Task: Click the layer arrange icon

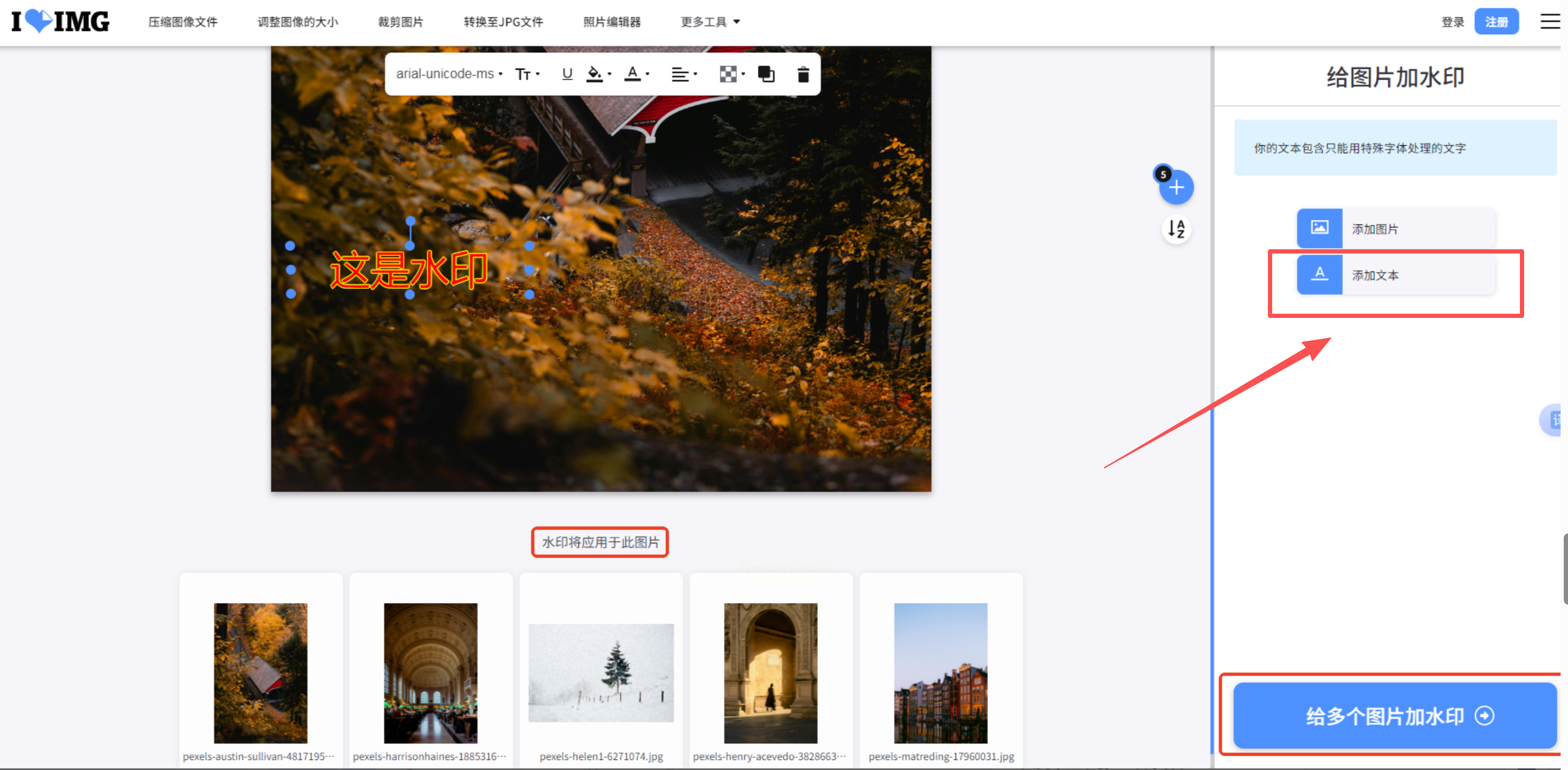Action: click(766, 73)
